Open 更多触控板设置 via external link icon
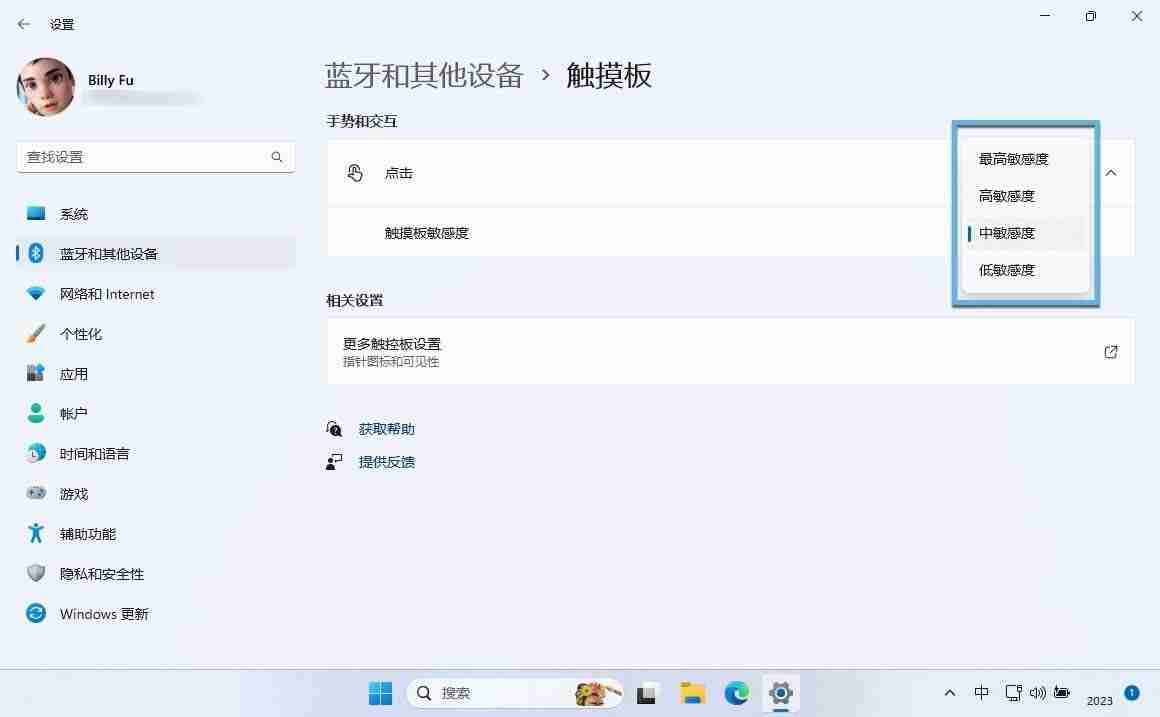This screenshot has width=1160, height=717. click(1111, 351)
